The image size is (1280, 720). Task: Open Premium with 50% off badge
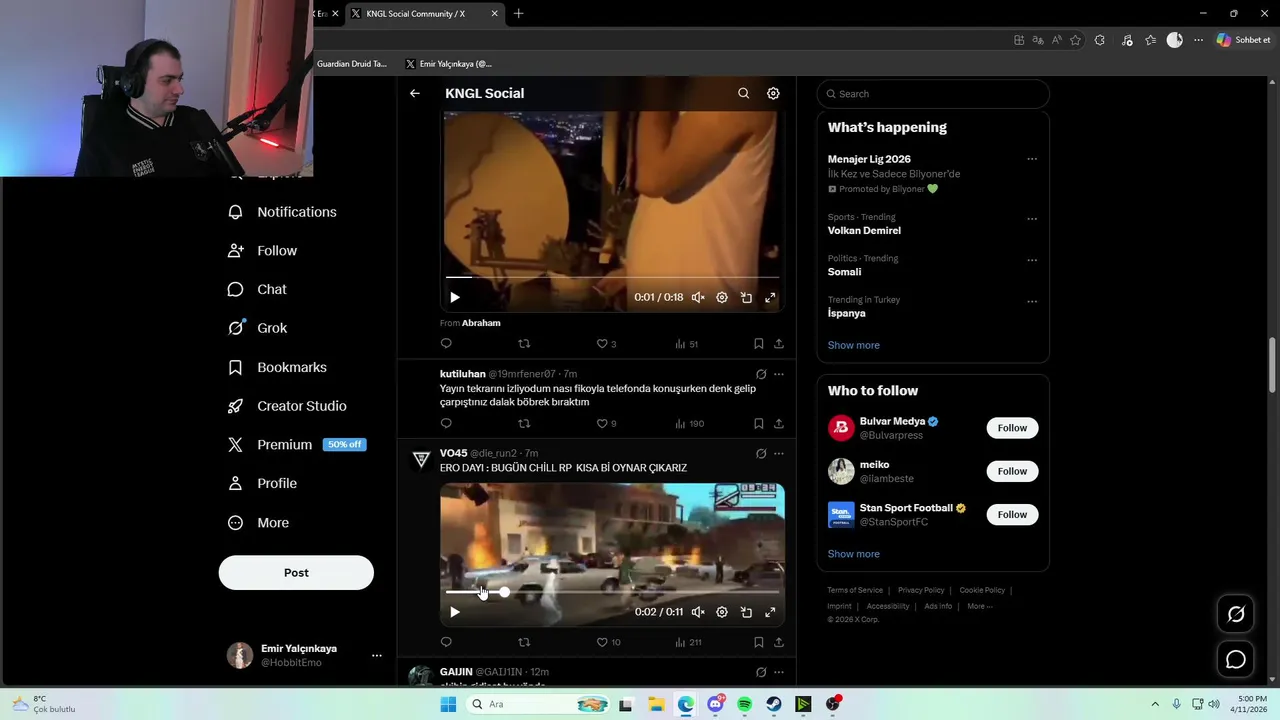click(296, 445)
